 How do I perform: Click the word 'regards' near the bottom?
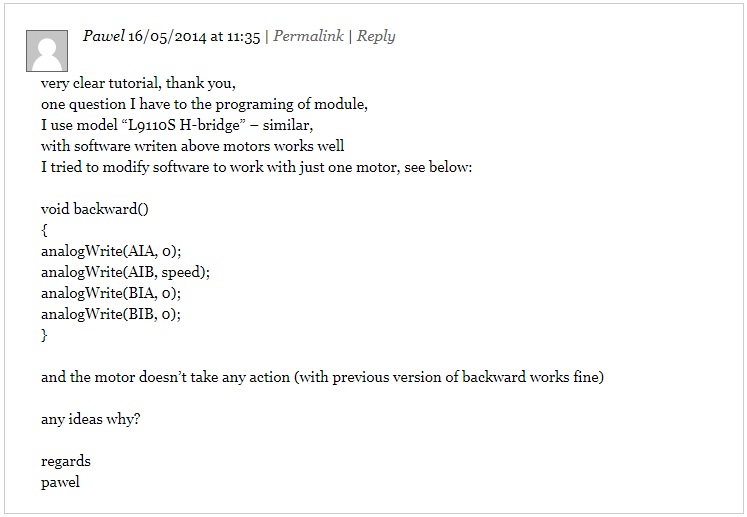tap(66, 461)
